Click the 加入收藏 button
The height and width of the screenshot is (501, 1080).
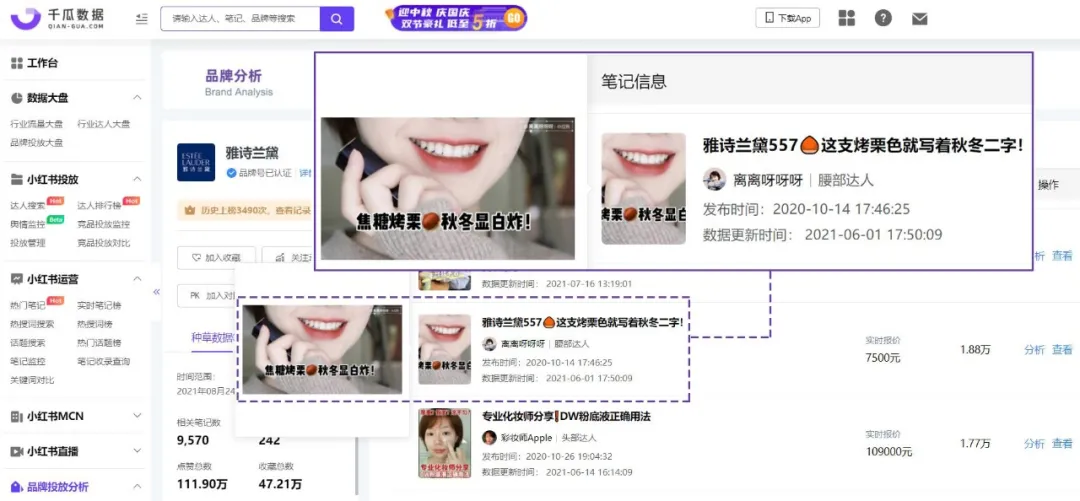pyautogui.click(x=216, y=257)
